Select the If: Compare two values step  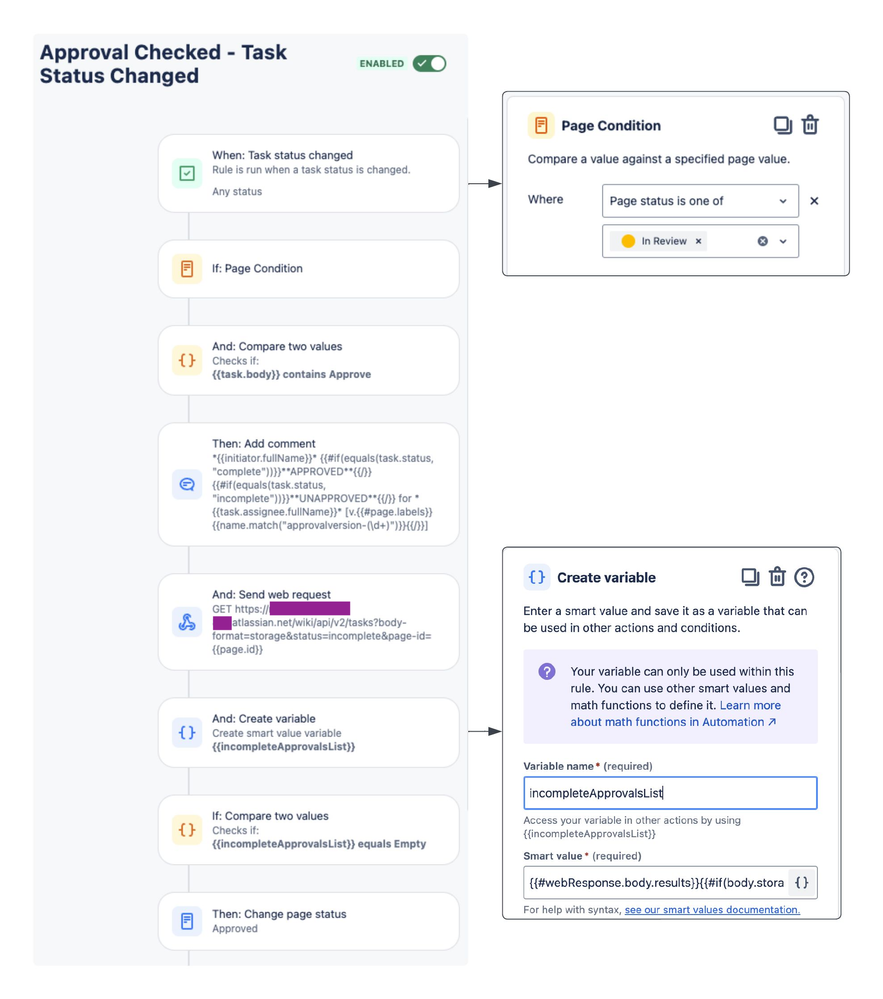pos(309,830)
